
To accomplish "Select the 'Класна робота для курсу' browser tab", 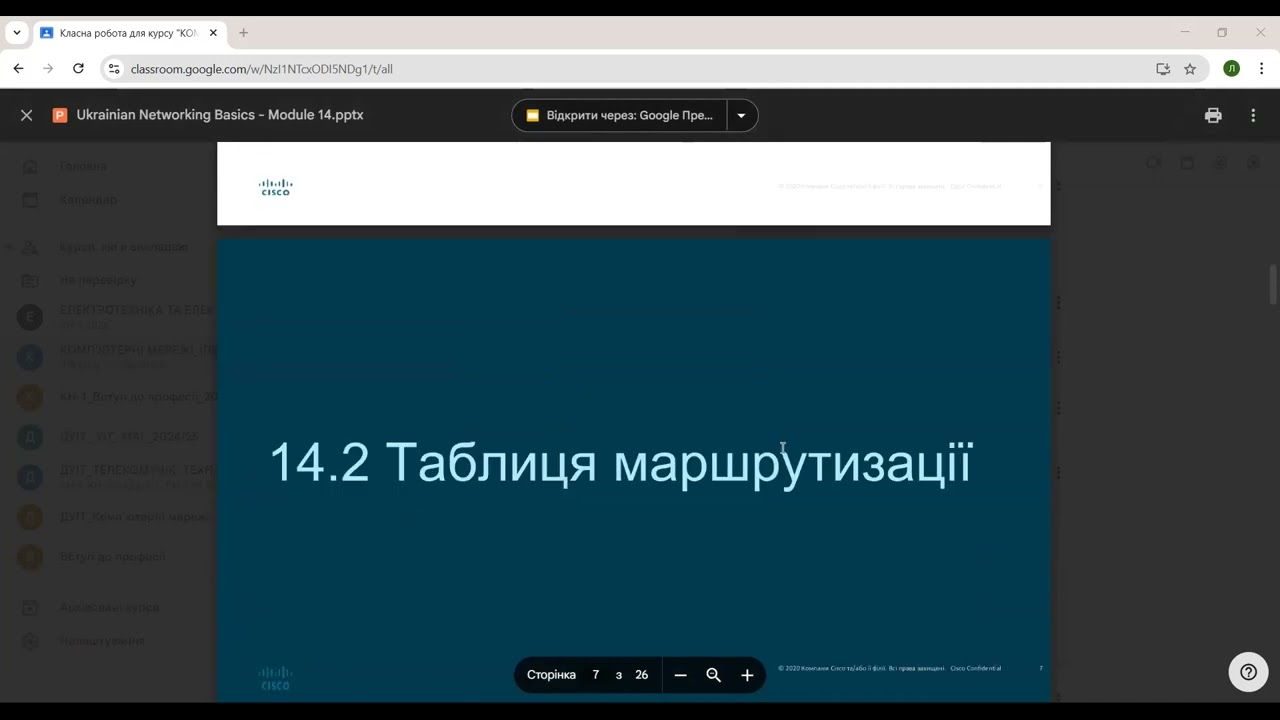I will pyautogui.click(x=128, y=33).
